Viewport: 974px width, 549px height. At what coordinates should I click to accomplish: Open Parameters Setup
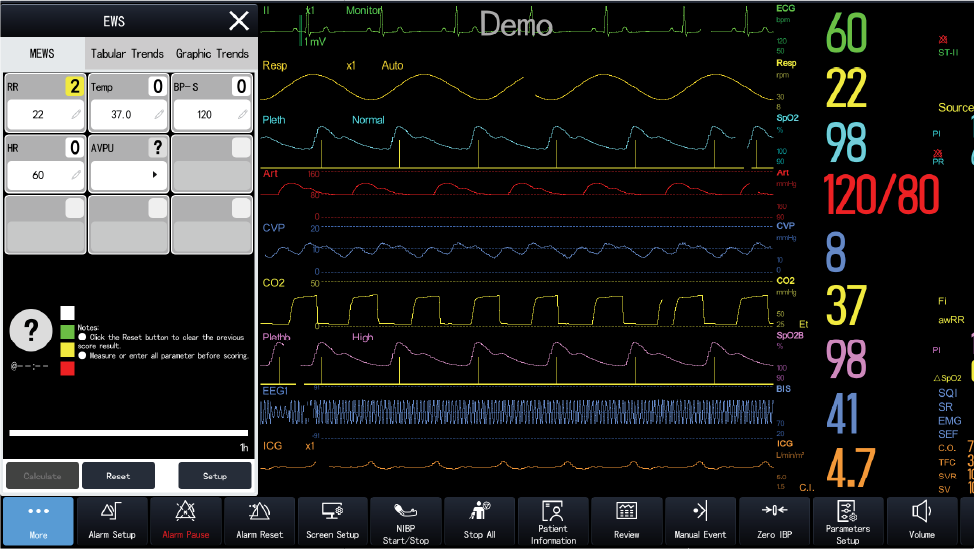848,522
